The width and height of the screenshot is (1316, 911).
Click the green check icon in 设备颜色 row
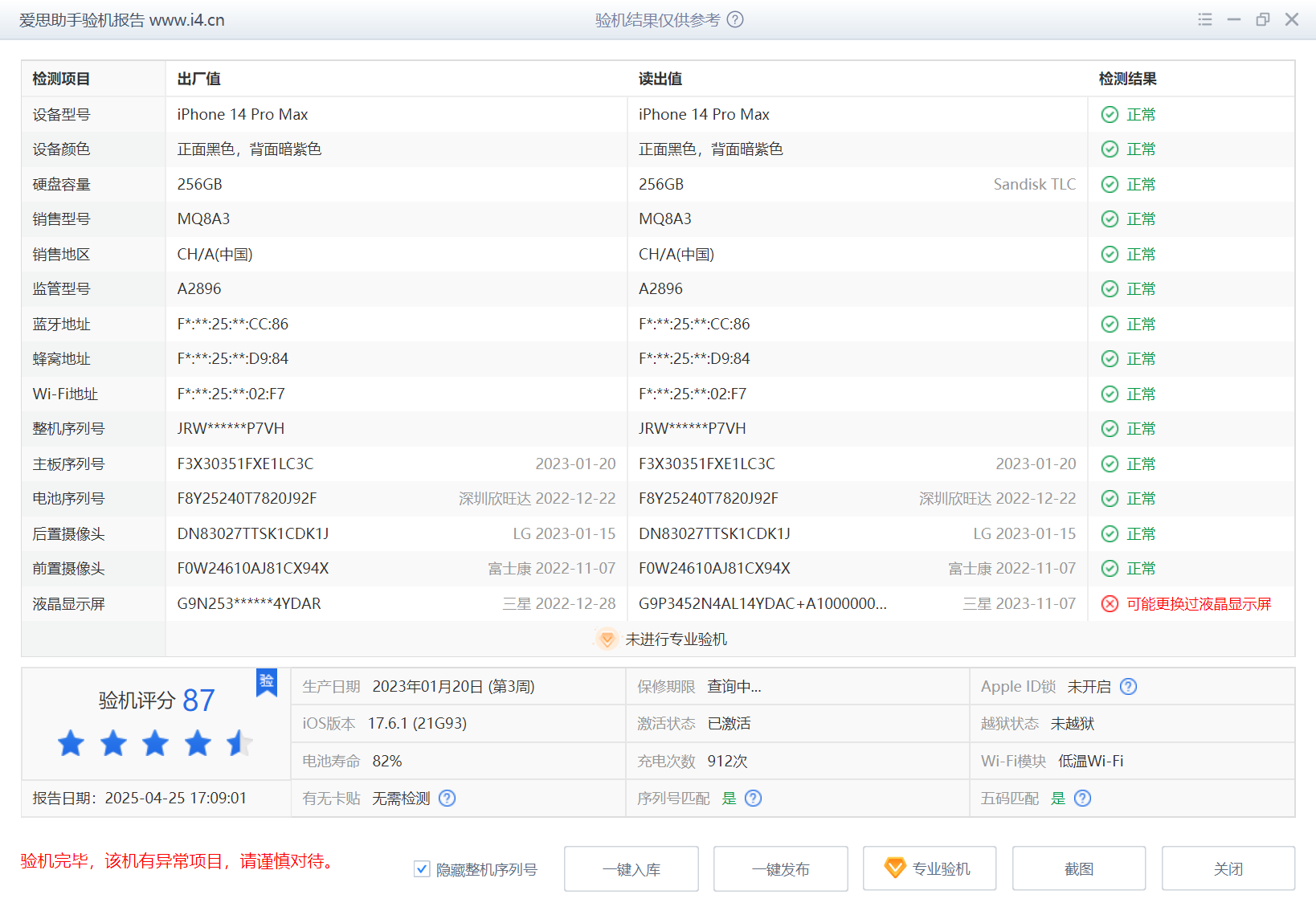point(1110,149)
